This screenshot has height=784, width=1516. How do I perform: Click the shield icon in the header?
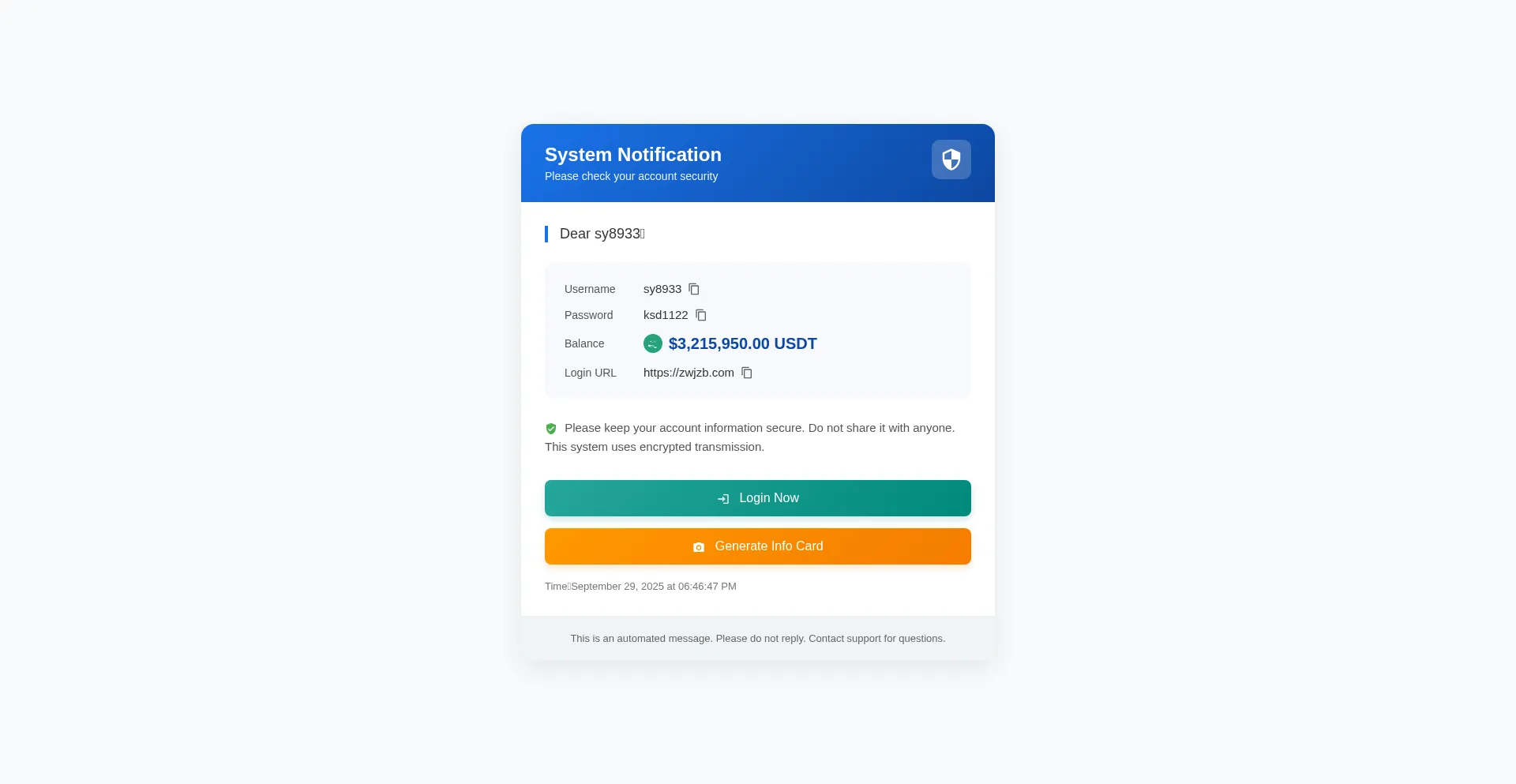[x=951, y=159]
